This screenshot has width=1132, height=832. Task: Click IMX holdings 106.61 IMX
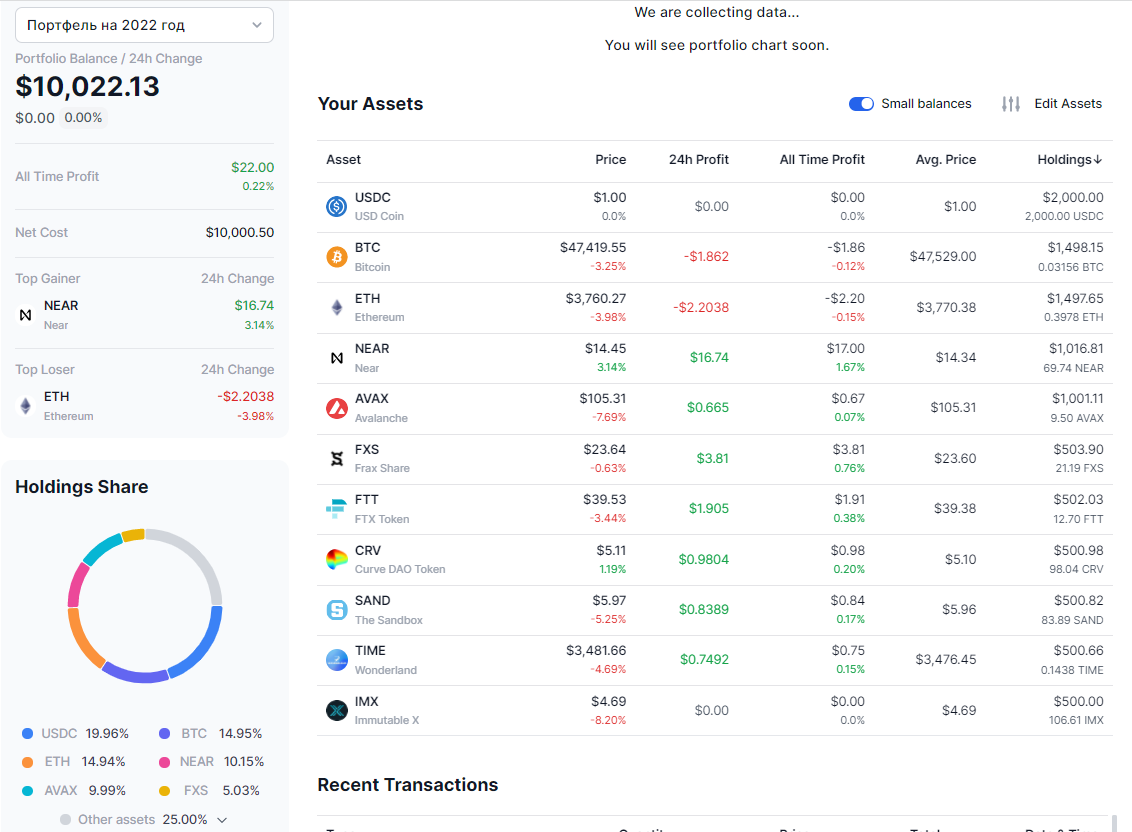pyautogui.click(x=1076, y=721)
